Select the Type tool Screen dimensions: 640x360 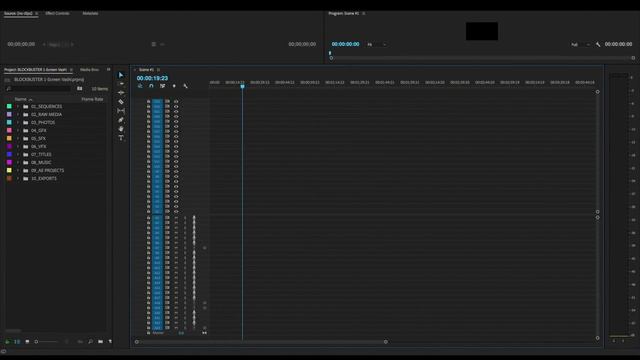coord(121,138)
